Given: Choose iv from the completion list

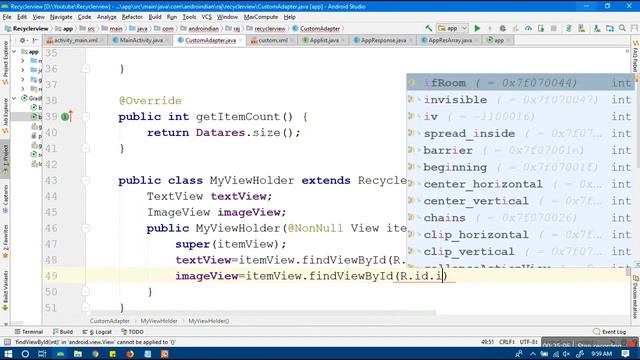Looking at the screenshot, I should (x=520, y=116).
